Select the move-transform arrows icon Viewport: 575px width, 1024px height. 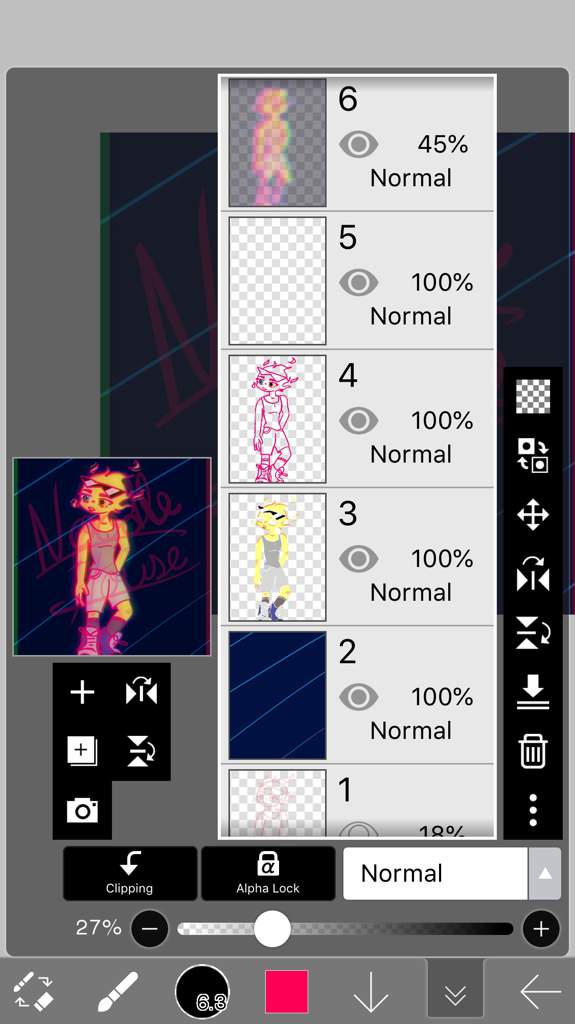[x=533, y=515]
